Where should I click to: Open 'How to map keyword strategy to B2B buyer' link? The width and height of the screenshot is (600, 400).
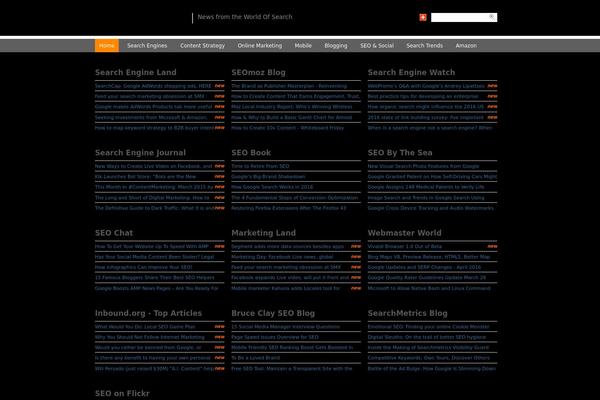[x=154, y=128]
